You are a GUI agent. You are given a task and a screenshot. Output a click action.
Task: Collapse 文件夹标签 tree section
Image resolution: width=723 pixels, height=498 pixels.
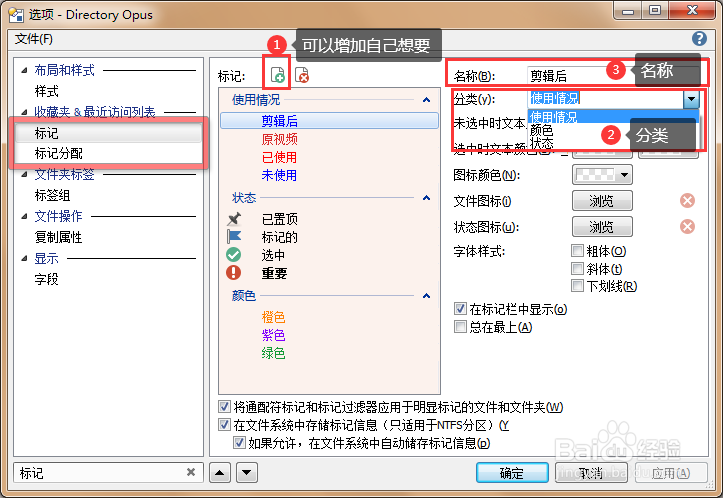point(24,174)
